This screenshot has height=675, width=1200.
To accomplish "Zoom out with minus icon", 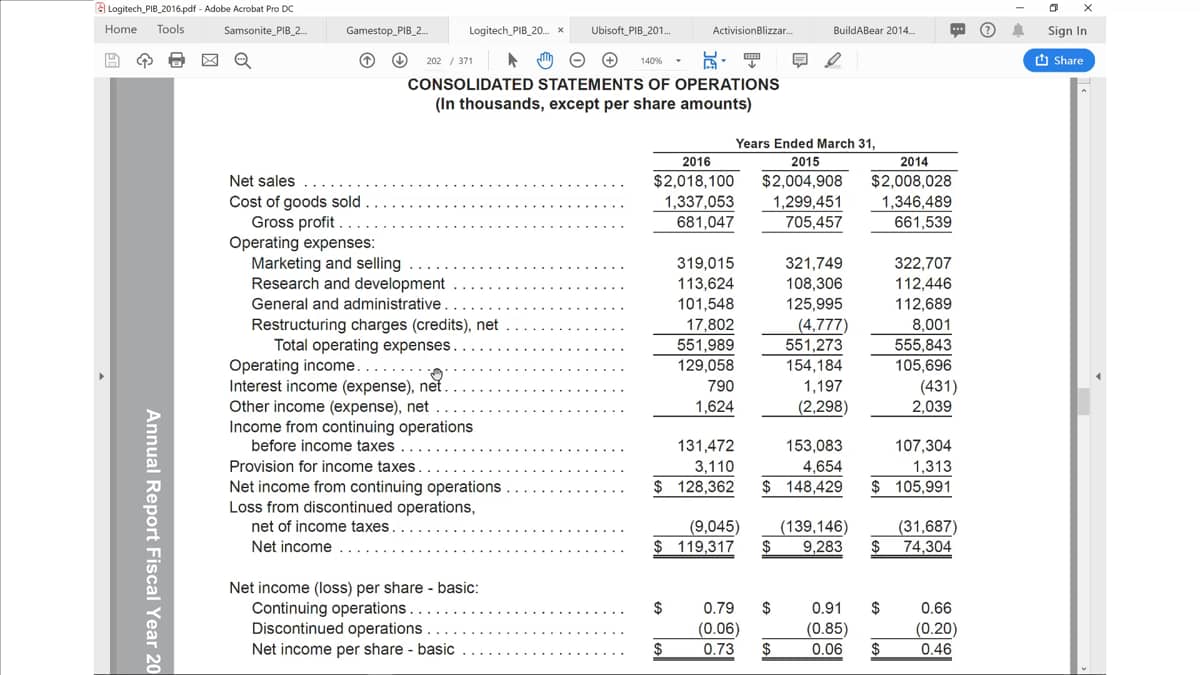I will point(577,60).
